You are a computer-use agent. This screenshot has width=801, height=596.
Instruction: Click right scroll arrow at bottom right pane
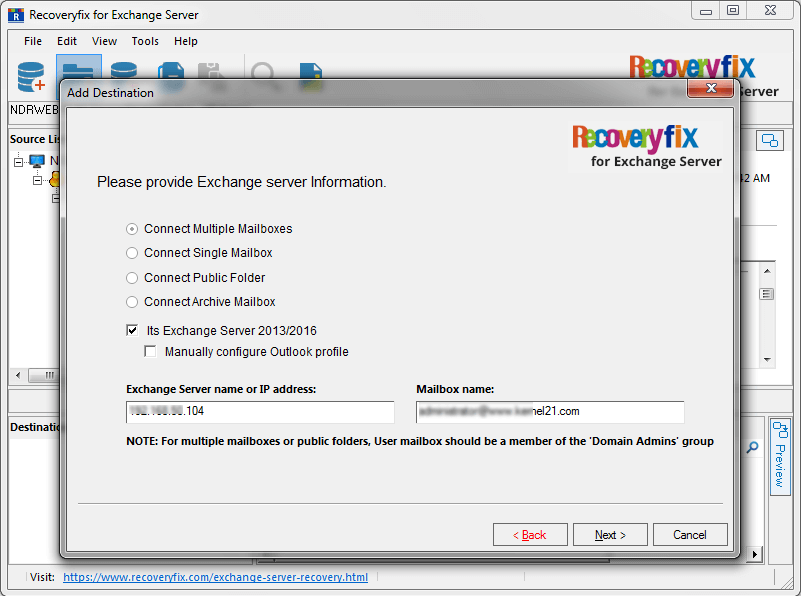pyautogui.click(x=755, y=554)
